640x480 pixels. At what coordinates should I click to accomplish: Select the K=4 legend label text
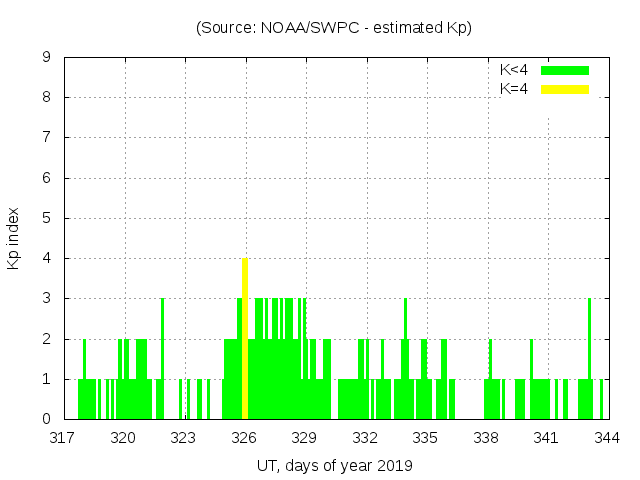[514, 89]
